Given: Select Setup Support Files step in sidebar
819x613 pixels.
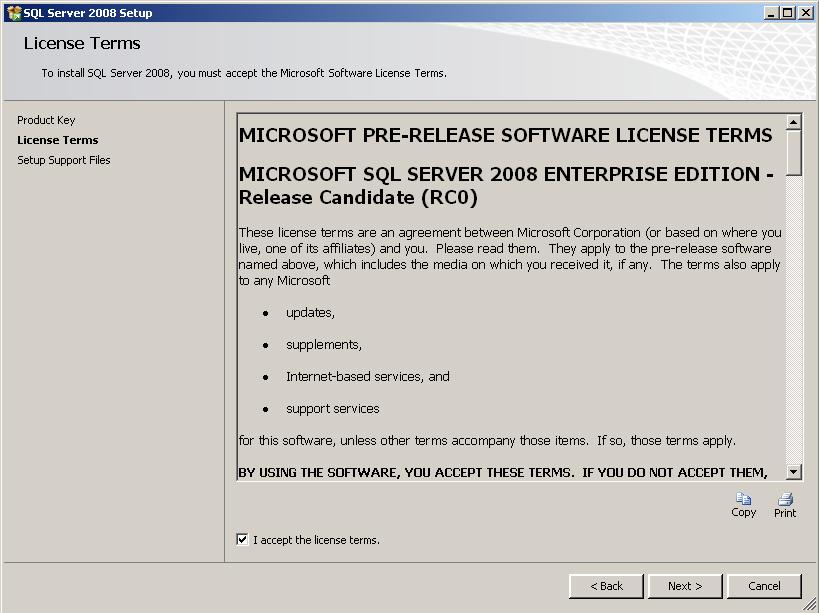Looking at the screenshot, I should [x=64, y=160].
